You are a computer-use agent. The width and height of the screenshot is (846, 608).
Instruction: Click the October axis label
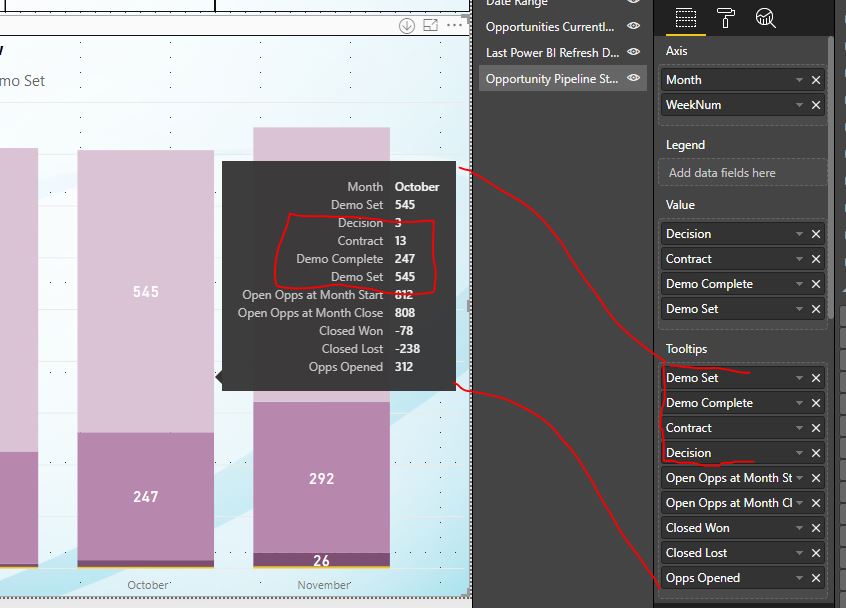[x=148, y=585]
